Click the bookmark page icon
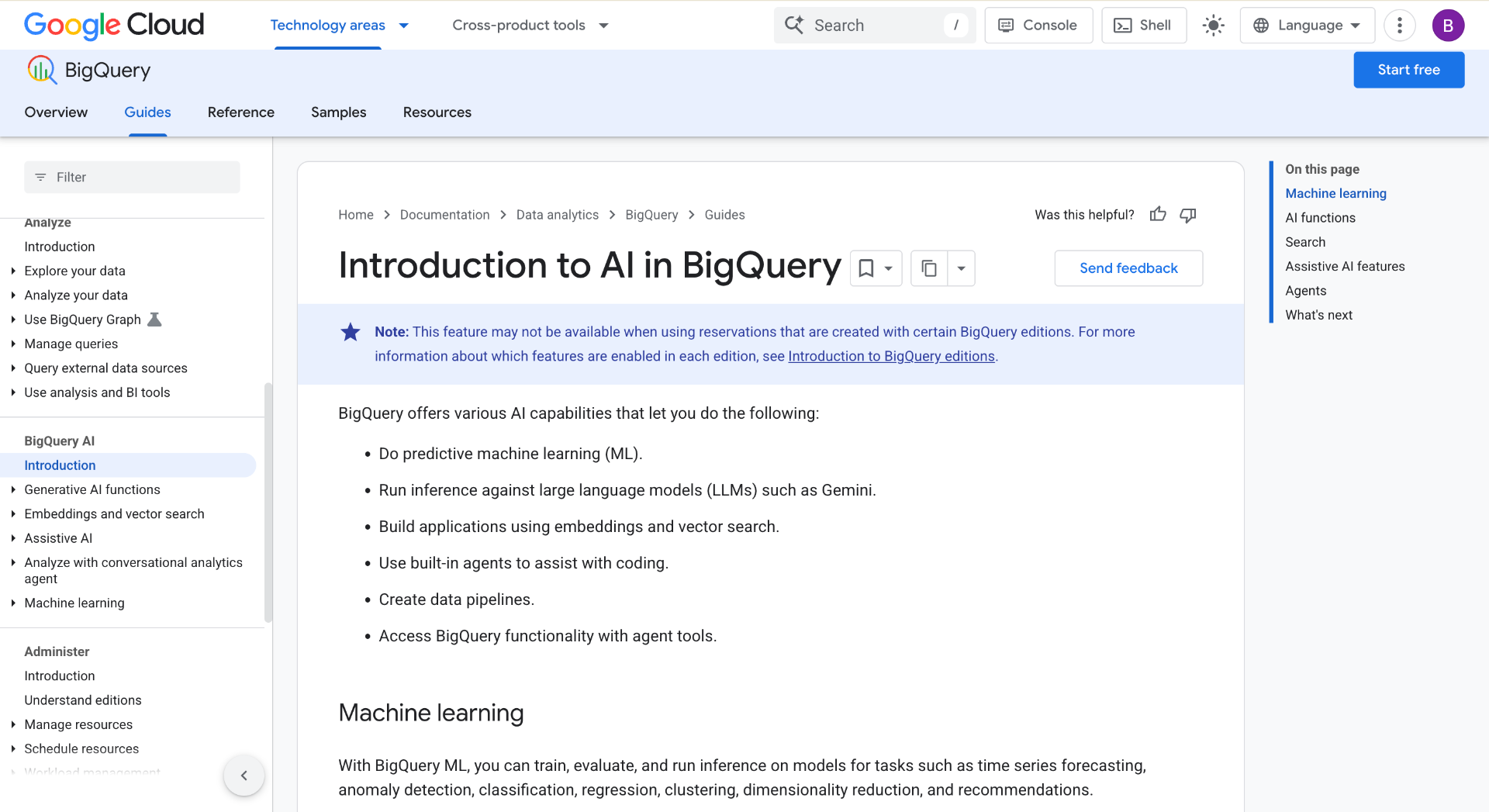This screenshot has width=1489, height=812. pyautogui.click(x=866, y=268)
